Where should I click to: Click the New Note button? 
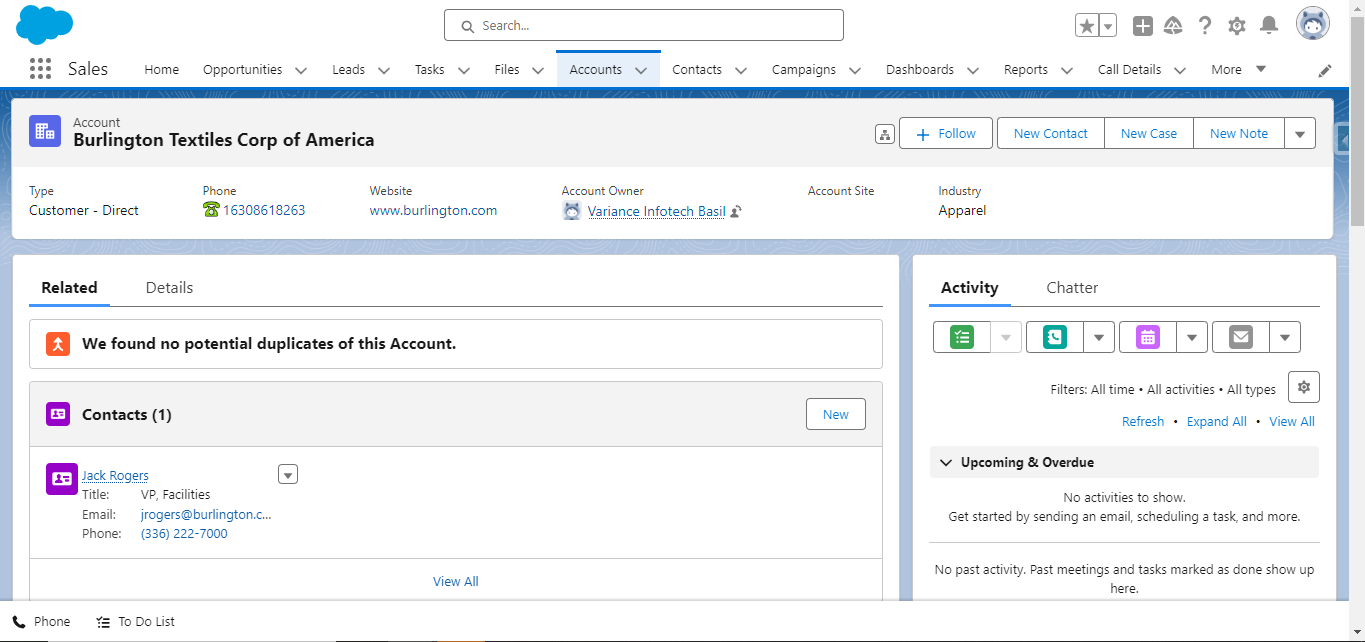tap(1239, 133)
